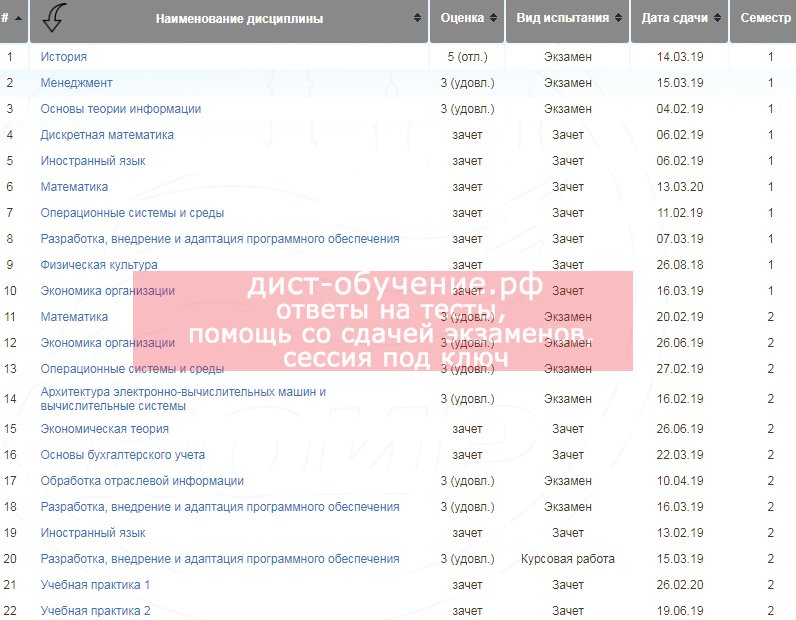Open the 'Менеджмент' discipline link

coord(76,83)
